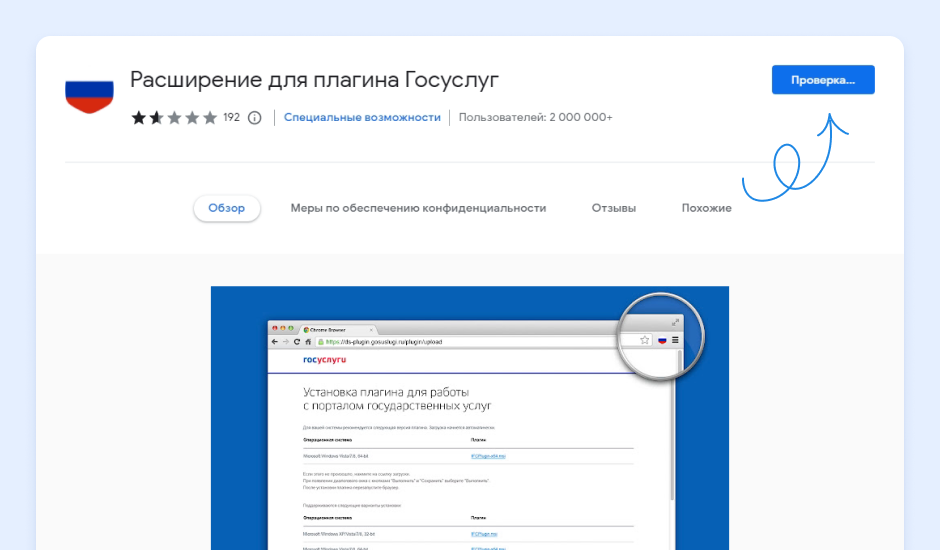The height and width of the screenshot is (550, 940).
Task: Click the Gosuslugi extension shield logo
Action: (89, 97)
